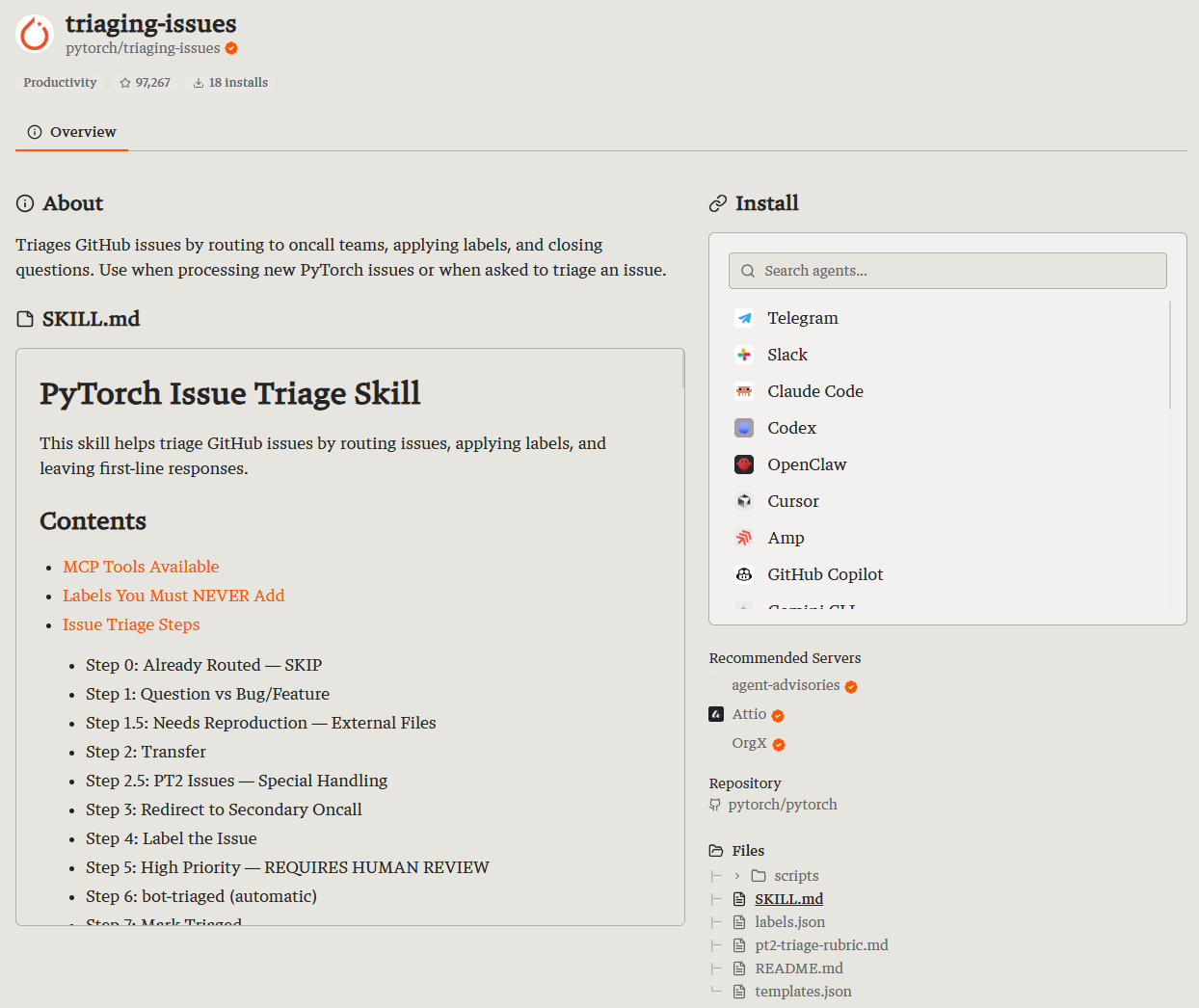Click the download icon beside 18 installs
The height and width of the screenshot is (1008, 1199).
[x=199, y=83]
